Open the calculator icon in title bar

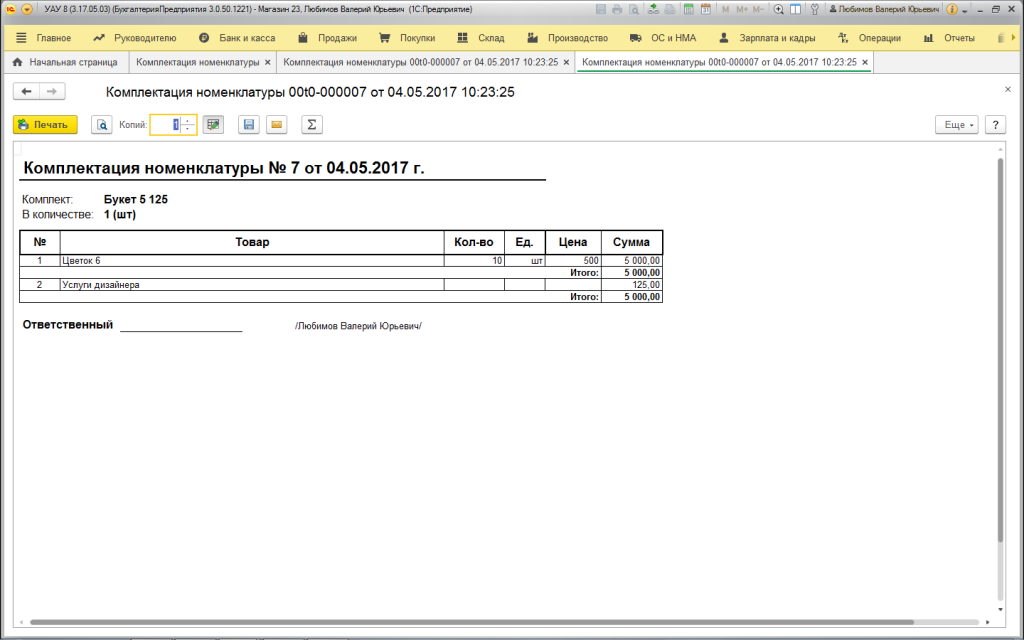click(x=688, y=10)
